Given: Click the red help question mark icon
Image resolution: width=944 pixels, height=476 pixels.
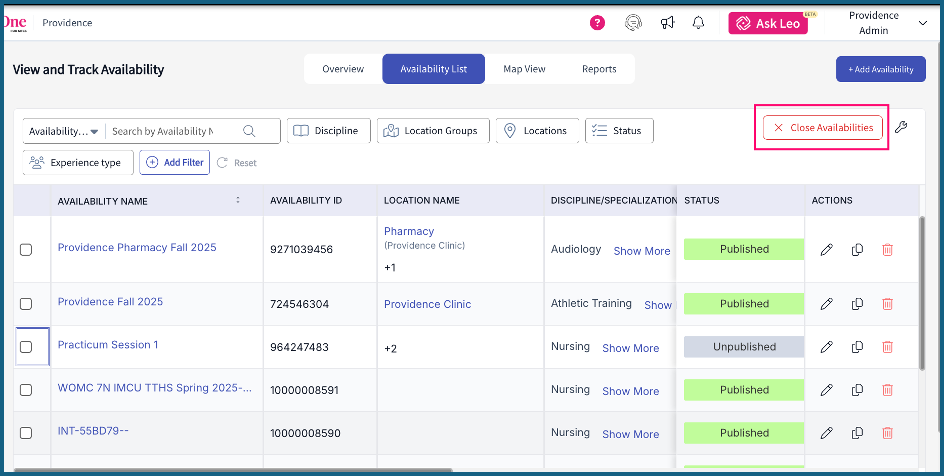Looking at the screenshot, I should coord(597,23).
